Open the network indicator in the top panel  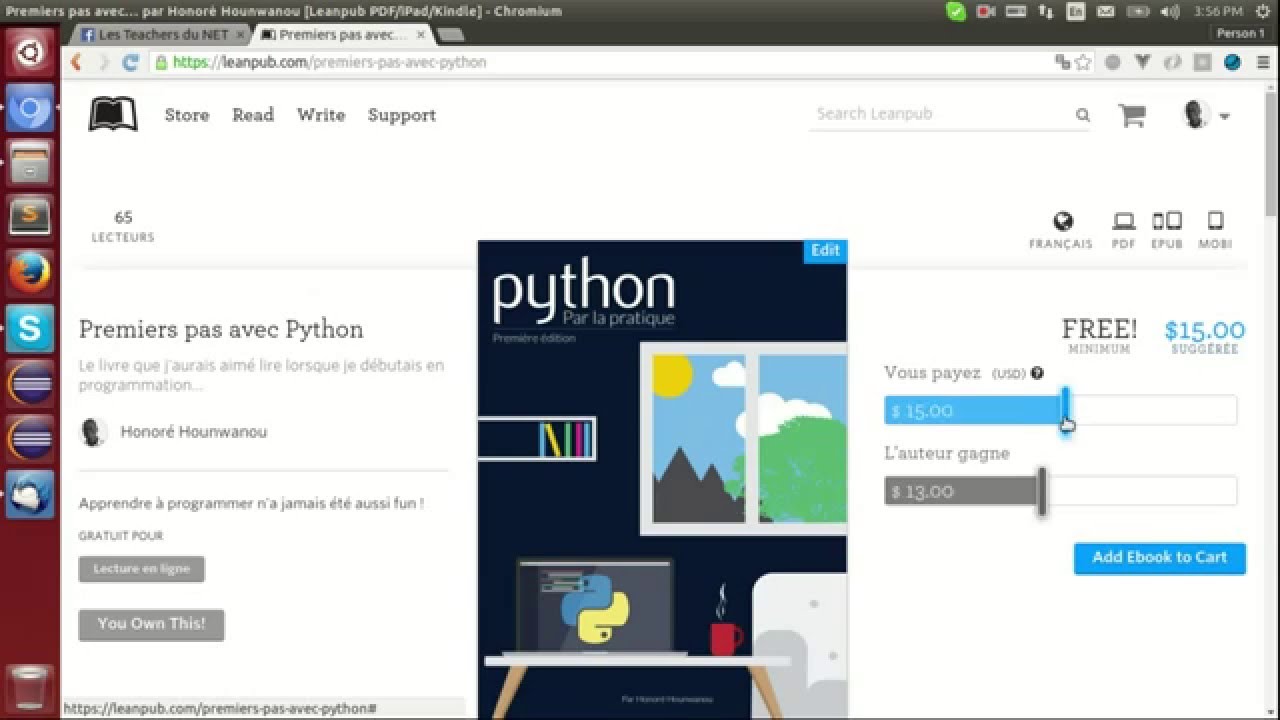(x=1046, y=11)
